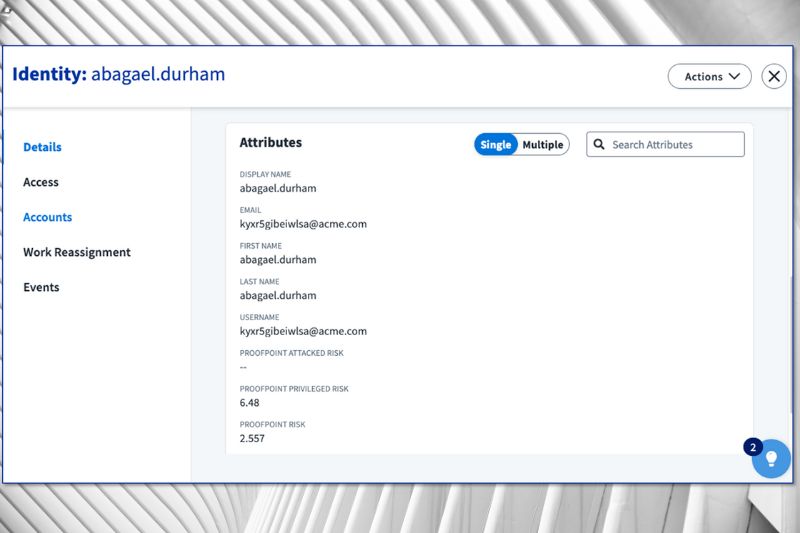Open the Details section in sidebar
This screenshot has width=800, height=533.
click(43, 147)
